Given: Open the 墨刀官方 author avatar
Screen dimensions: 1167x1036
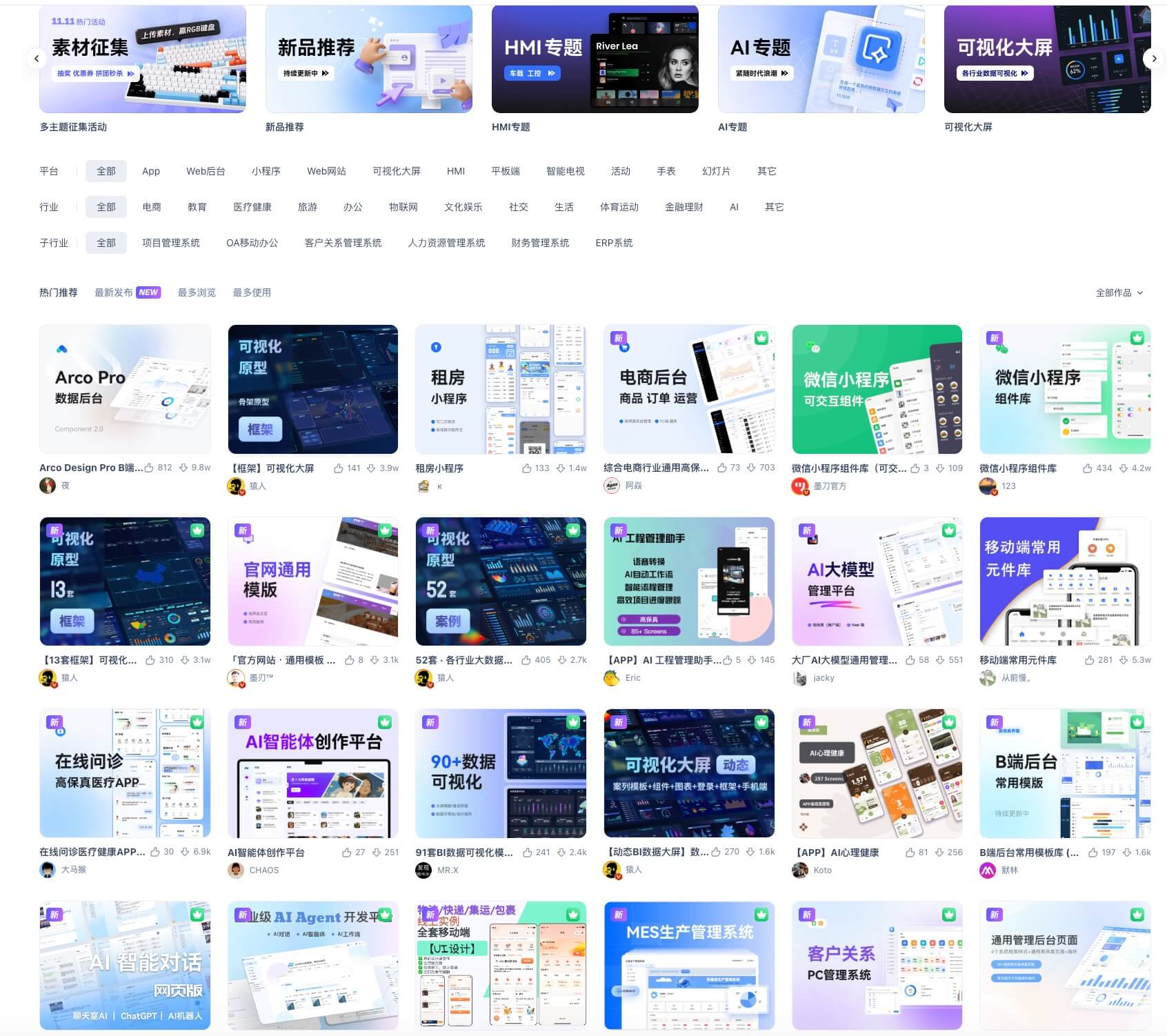Looking at the screenshot, I should tap(799, 486).
